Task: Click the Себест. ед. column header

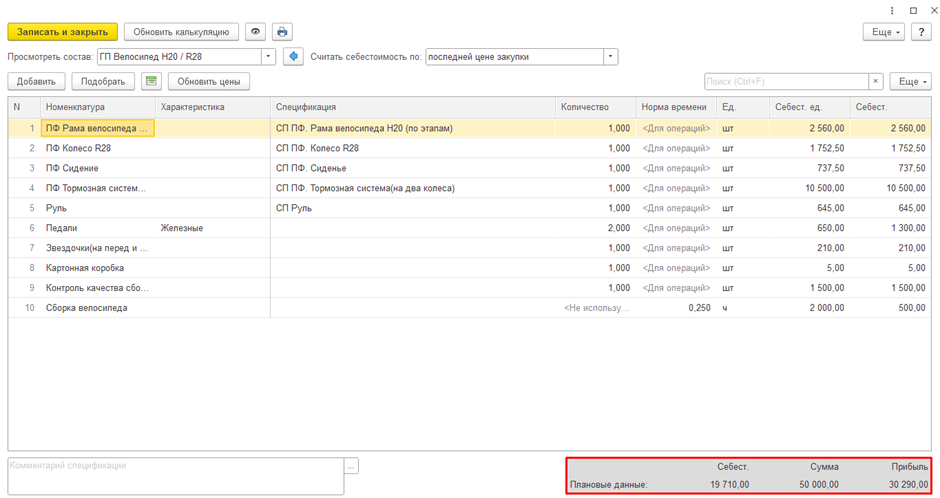Action: pyautogui.click(x=809, y=107)
